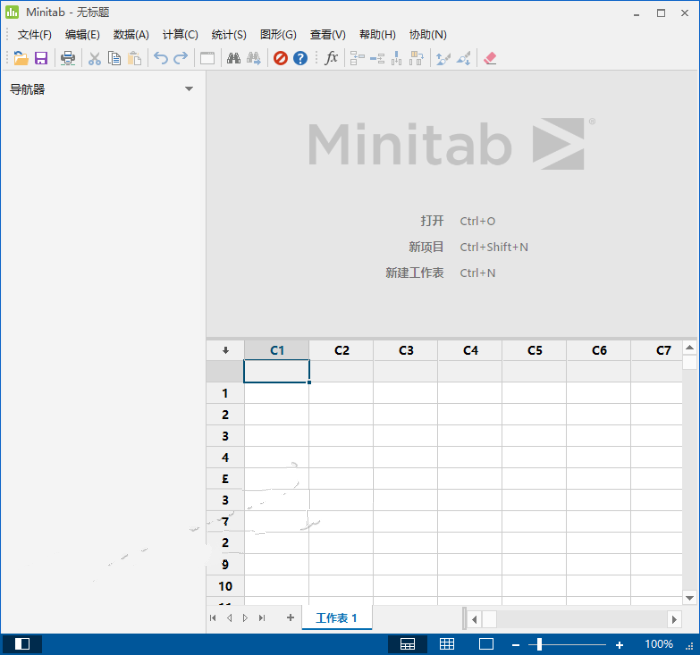This screenshot has width=700, height=655.
Task: Go to last worksheet tab arrow
Action: point(262,618)
